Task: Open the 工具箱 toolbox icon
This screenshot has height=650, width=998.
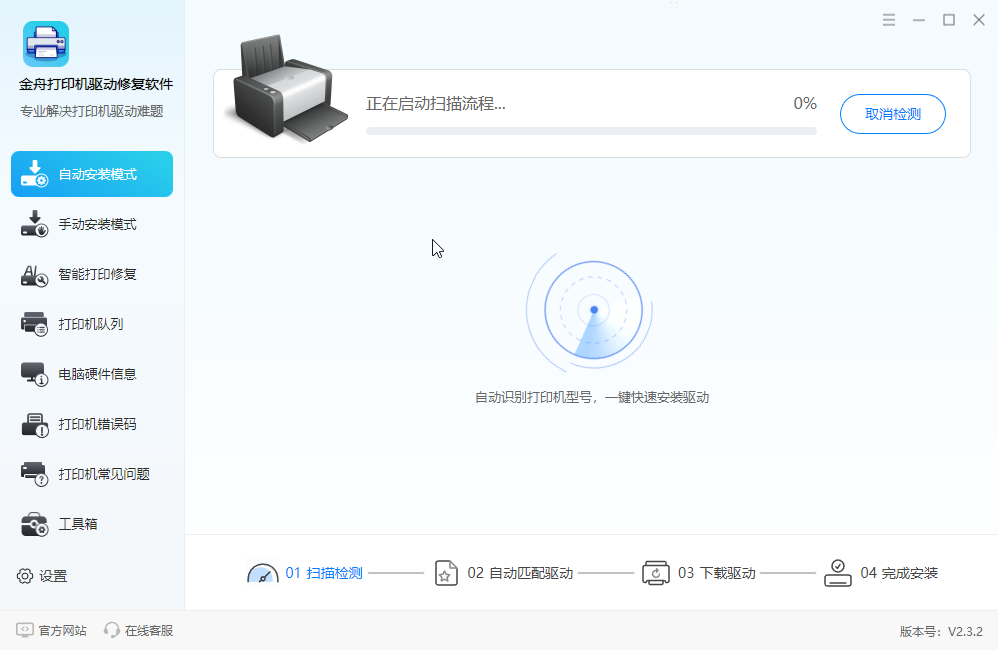Action: pyautogui.click(x=34, y=524)
